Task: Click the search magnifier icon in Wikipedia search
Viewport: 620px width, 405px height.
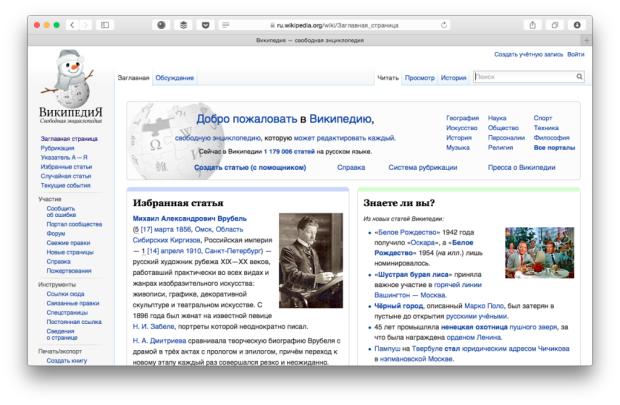Action: [x=579, y=77]
